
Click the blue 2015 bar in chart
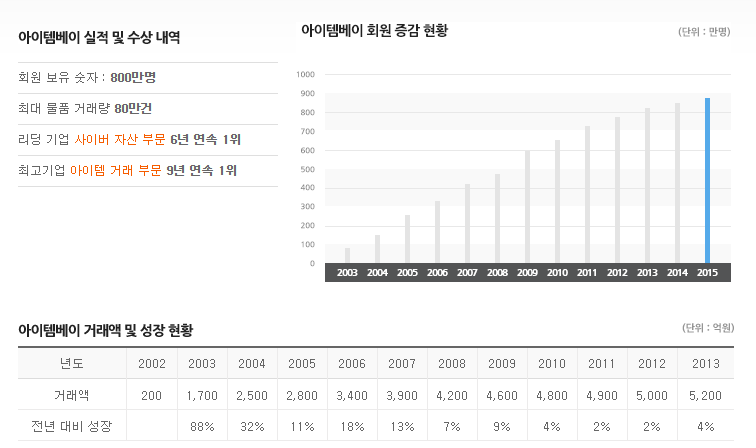707,180
